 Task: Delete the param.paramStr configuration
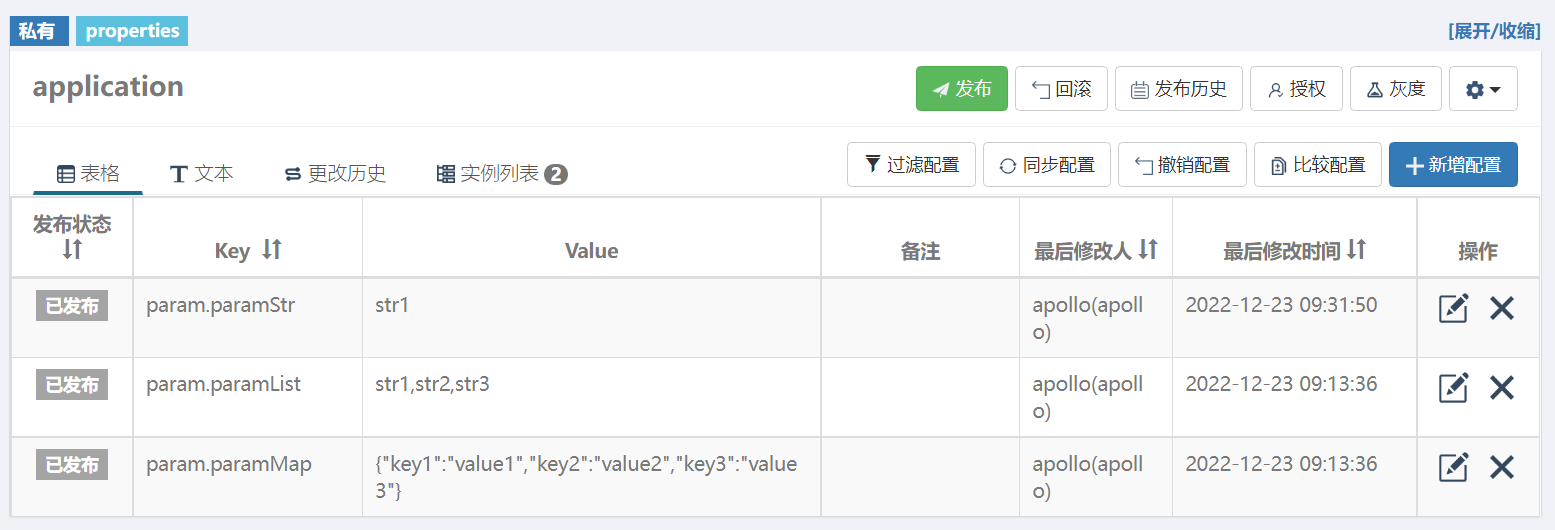(x=1502, y=308)
